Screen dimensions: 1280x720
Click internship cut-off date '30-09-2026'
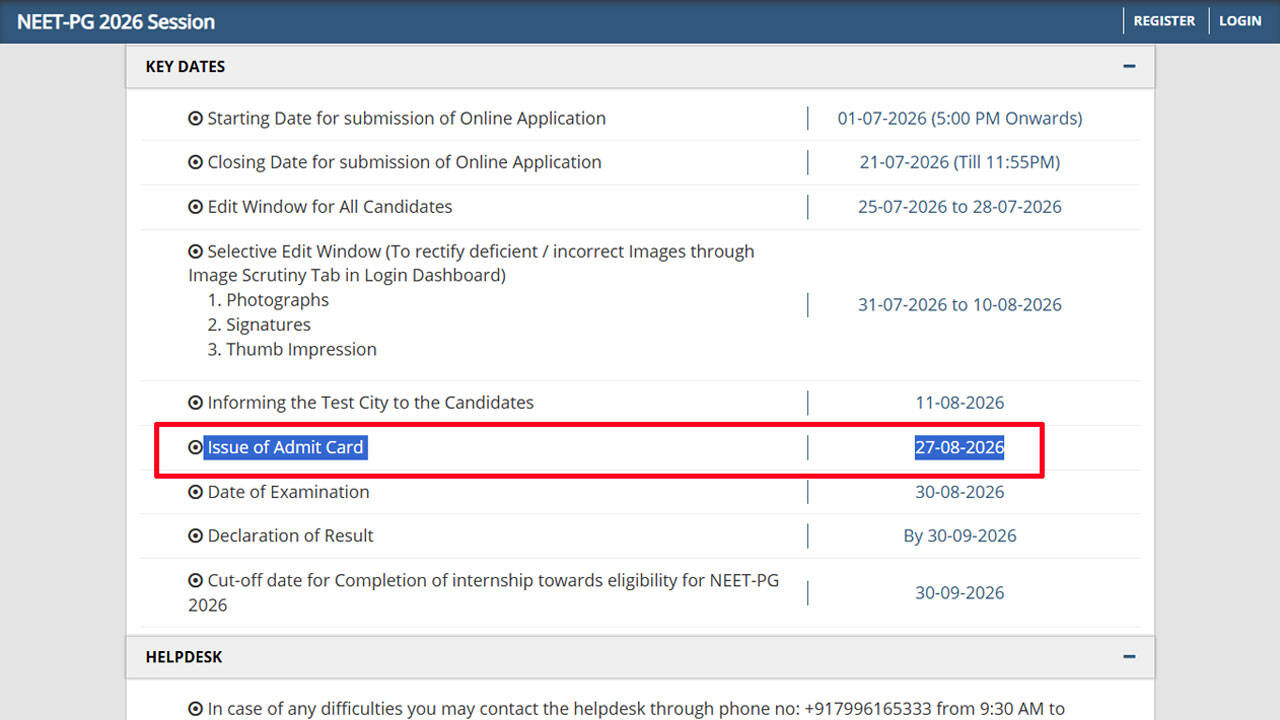pyautogui.click(x=960, y=592)
